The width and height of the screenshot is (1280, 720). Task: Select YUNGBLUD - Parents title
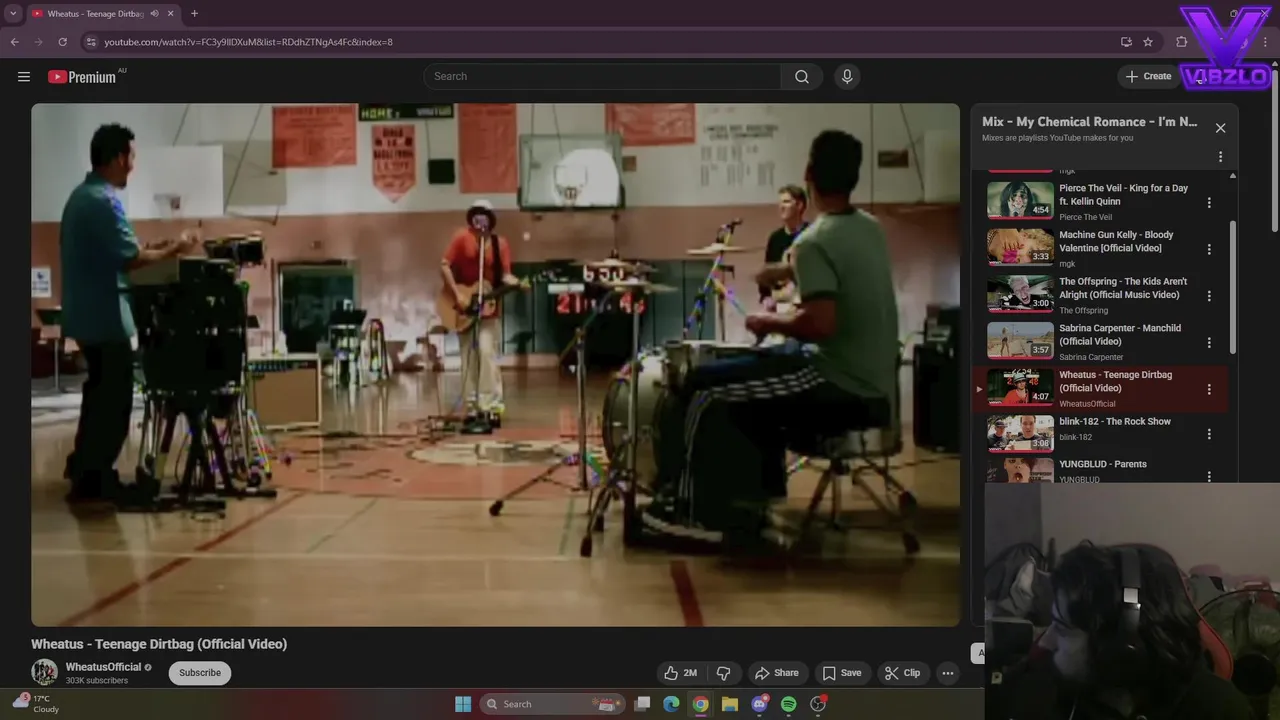click(1103, 464)
